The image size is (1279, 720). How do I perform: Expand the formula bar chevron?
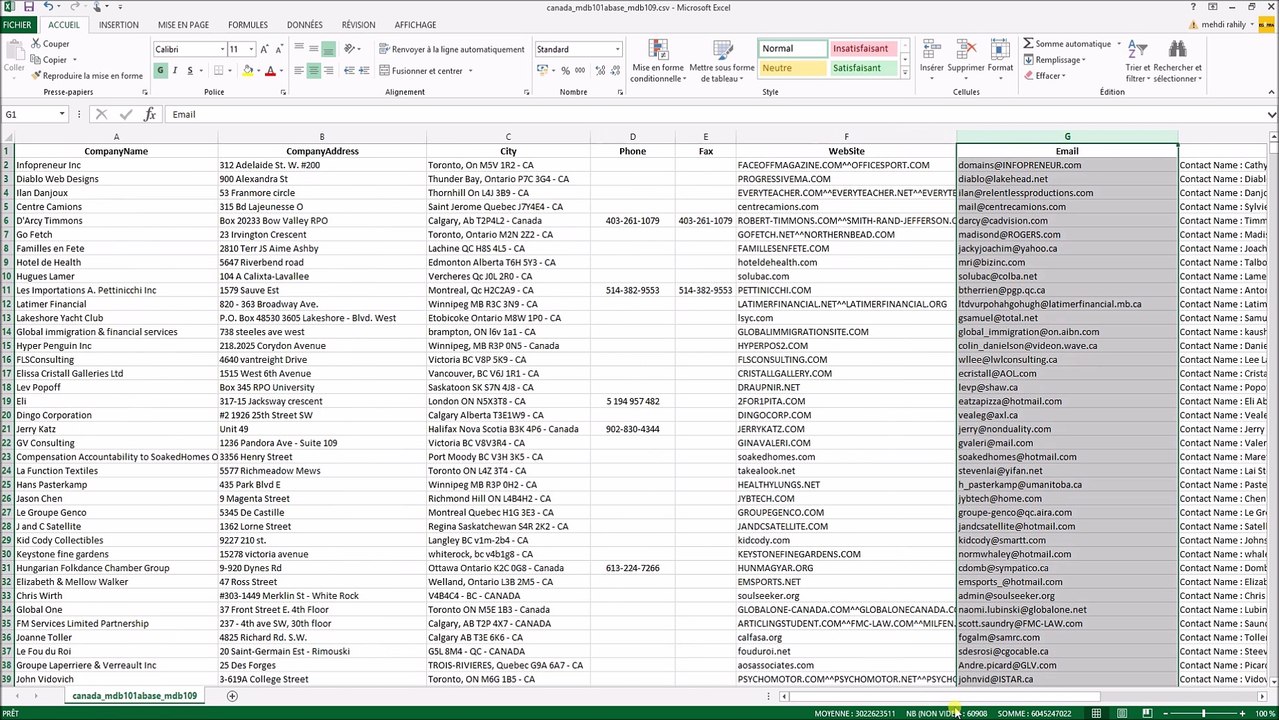click(x=1272, y=115)
